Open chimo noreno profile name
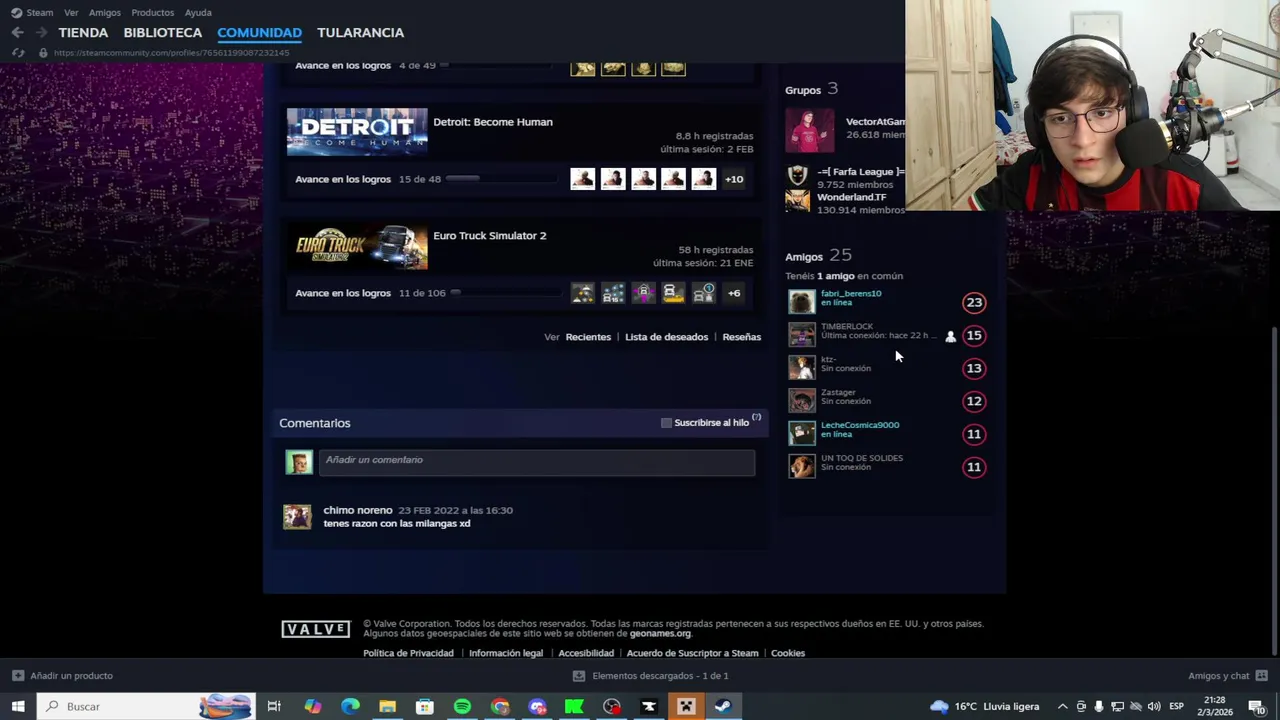Screen dimensions: 1280x720 pyautogui.click(x=358, y=510)
